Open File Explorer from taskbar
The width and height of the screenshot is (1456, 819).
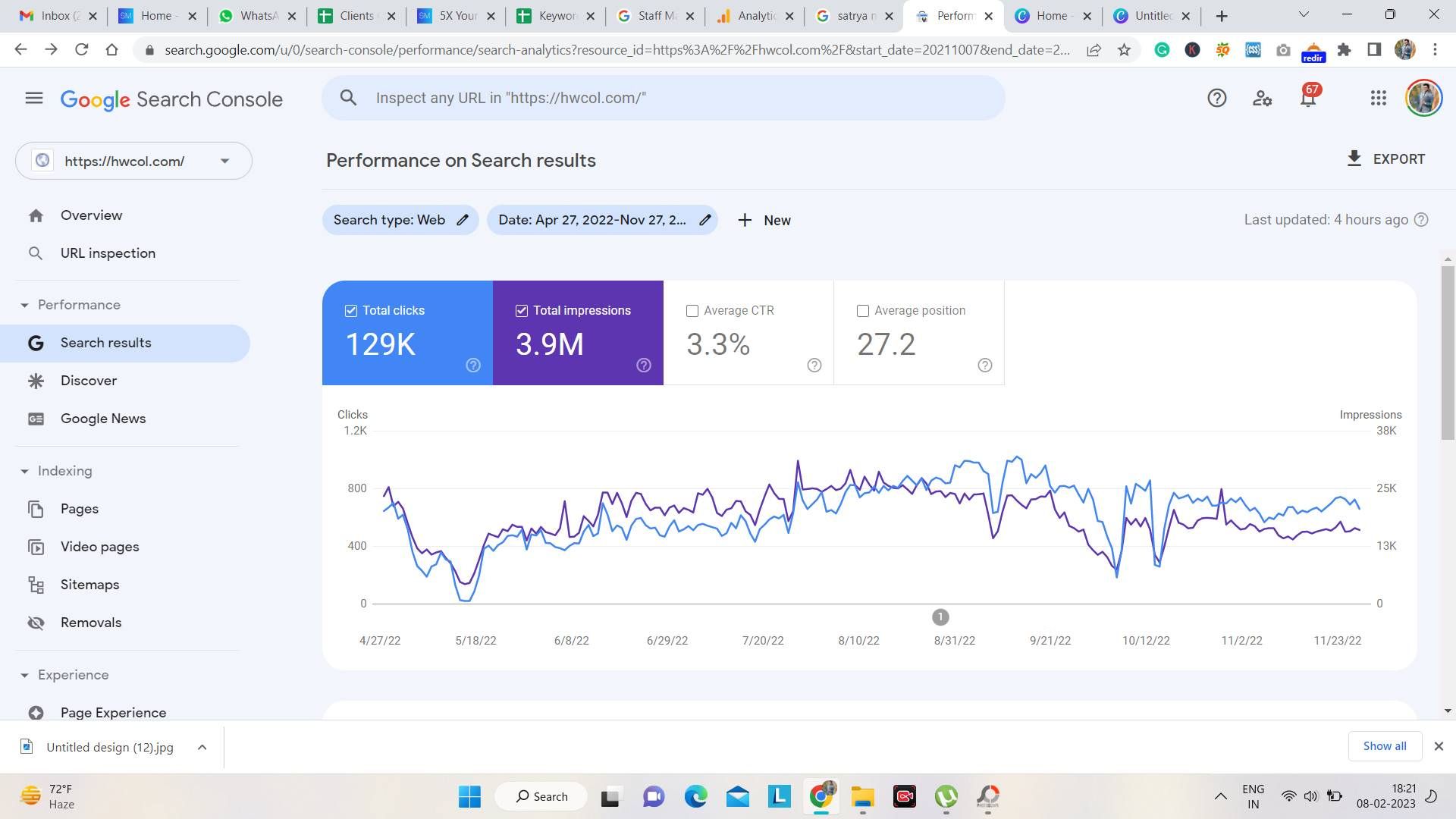coord(862,796)
